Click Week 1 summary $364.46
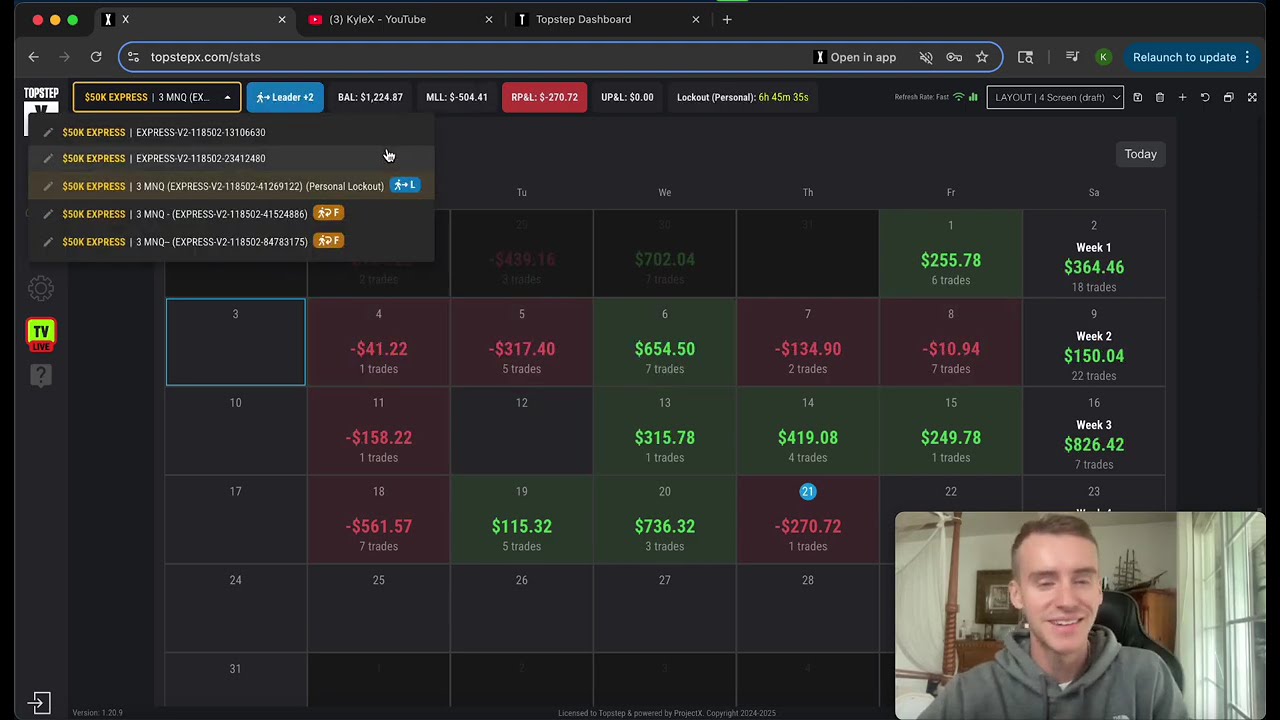 tap(1094, 253)
